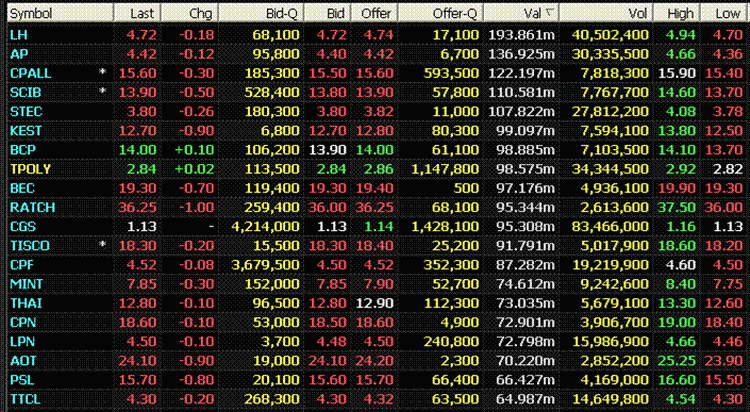This screenshot has width=750, height=412.
Task: Click the Offer column header
Action: click(374, 13)
